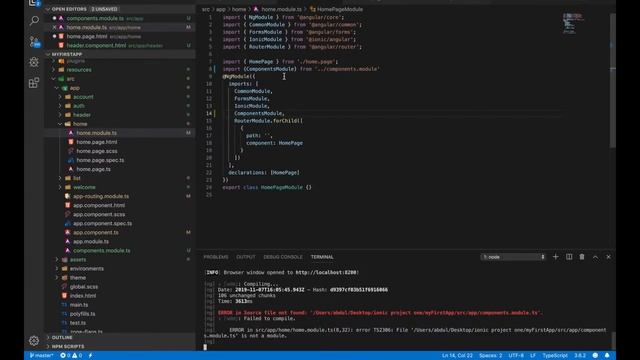Open components.module.ts in the app folder tree

[x=102, y=250]
